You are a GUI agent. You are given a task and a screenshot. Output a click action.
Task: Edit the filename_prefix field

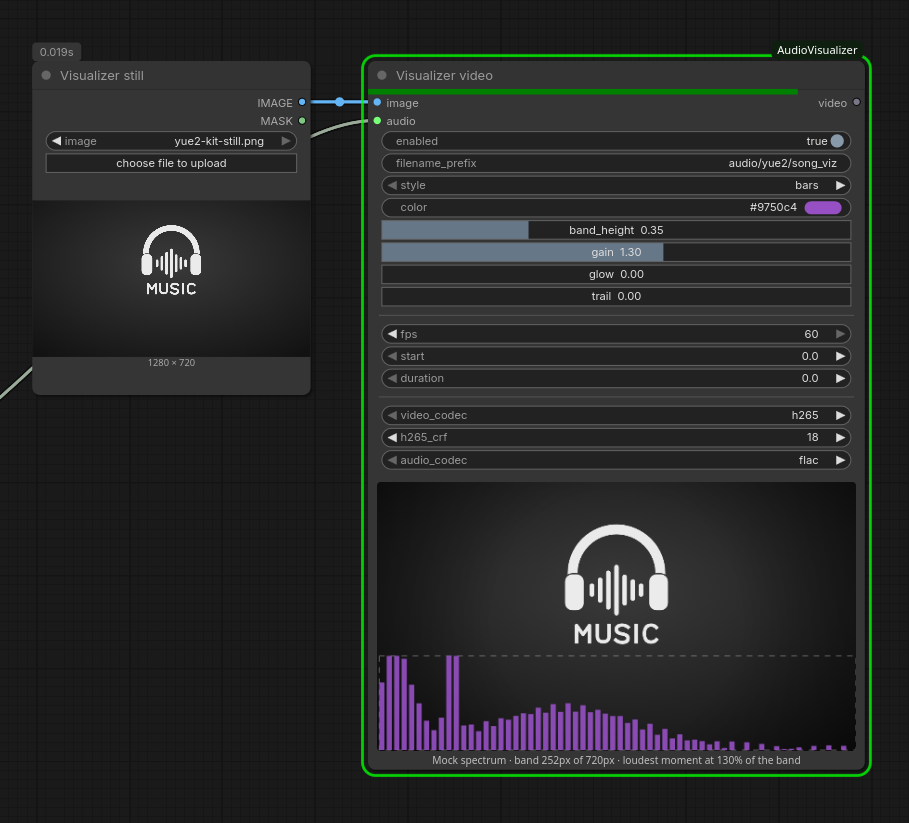coord(616,163)
